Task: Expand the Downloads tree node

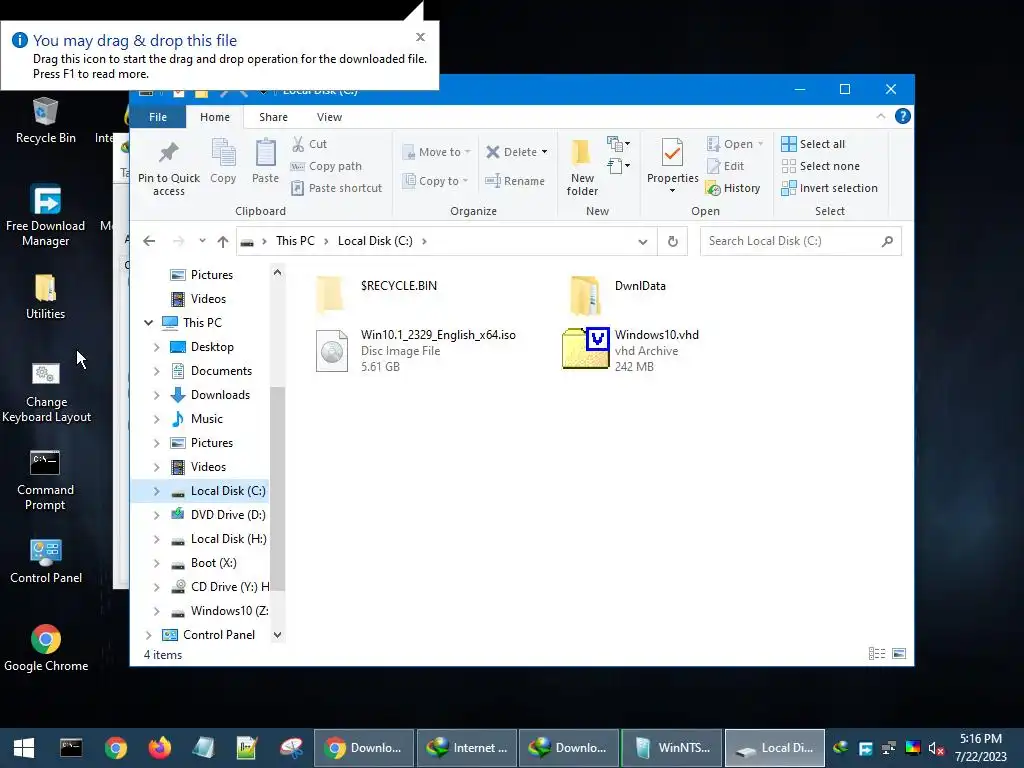Action: pos(157,395)
